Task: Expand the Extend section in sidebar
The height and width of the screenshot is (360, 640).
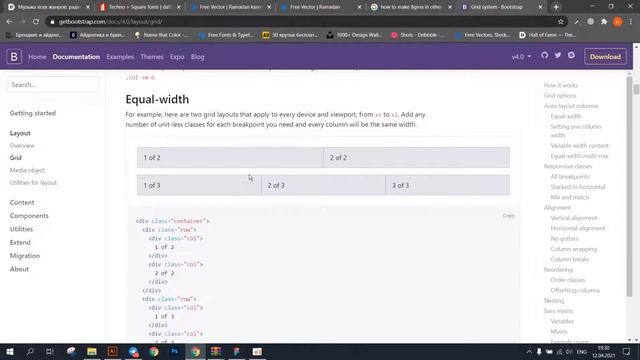Action: click(20, 242)
